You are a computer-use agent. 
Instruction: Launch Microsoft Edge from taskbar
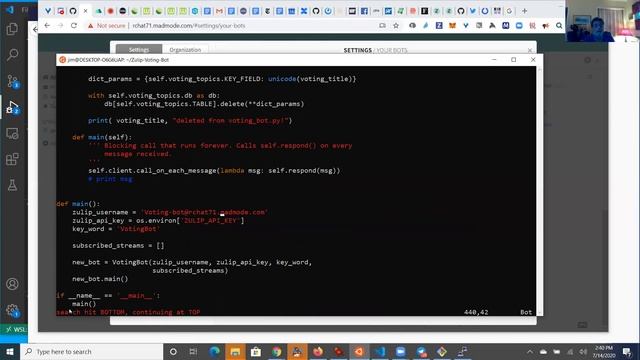[x=214, y=351]
